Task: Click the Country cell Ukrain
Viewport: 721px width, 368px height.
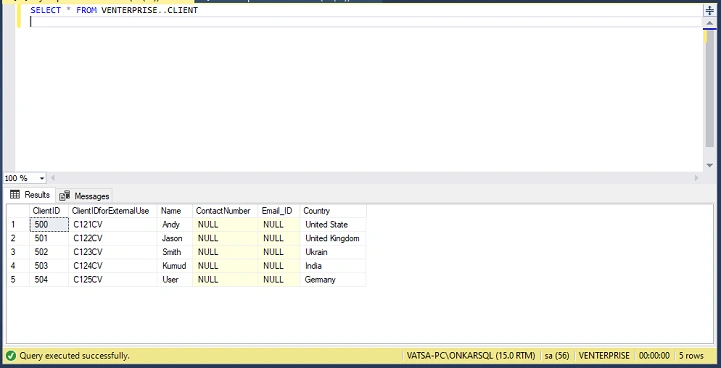Action: 333,252
